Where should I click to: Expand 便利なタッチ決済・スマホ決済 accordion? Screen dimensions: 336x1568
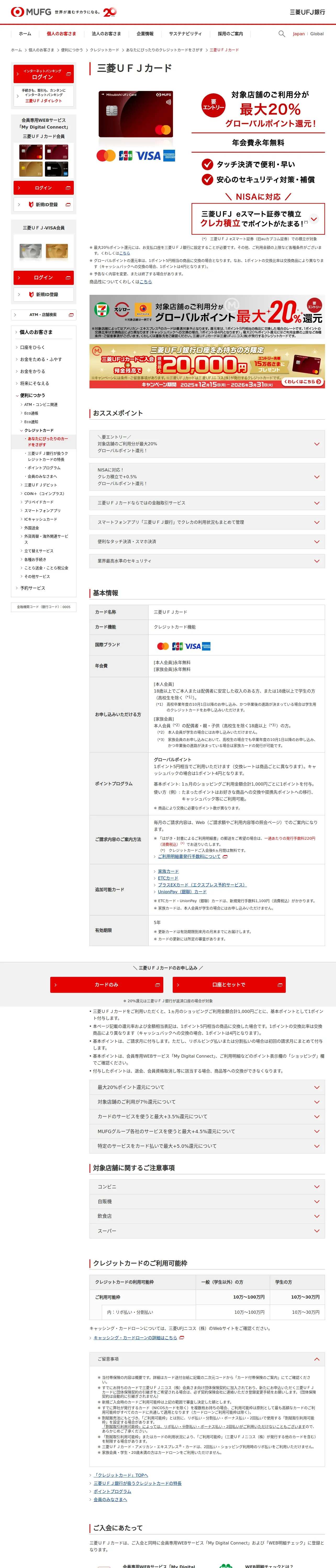207,542
